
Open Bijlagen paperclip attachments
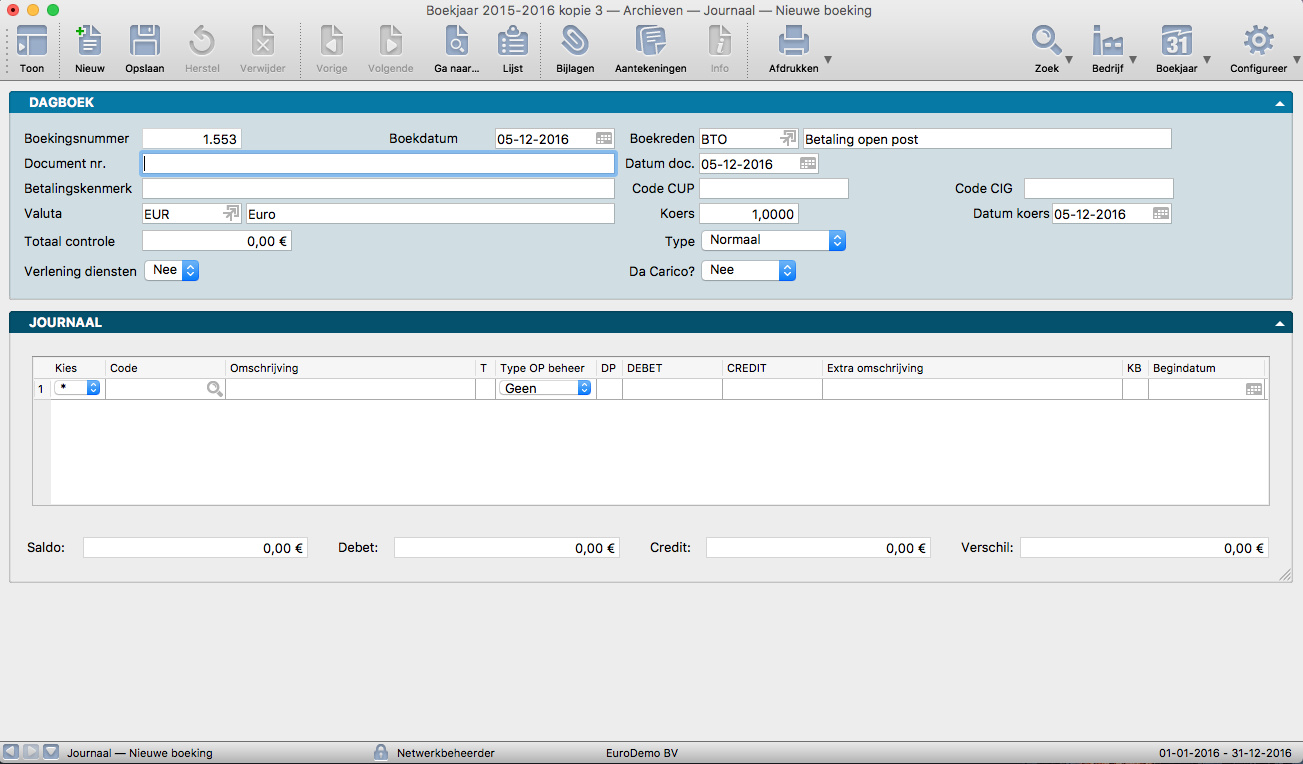coord(575,42)
